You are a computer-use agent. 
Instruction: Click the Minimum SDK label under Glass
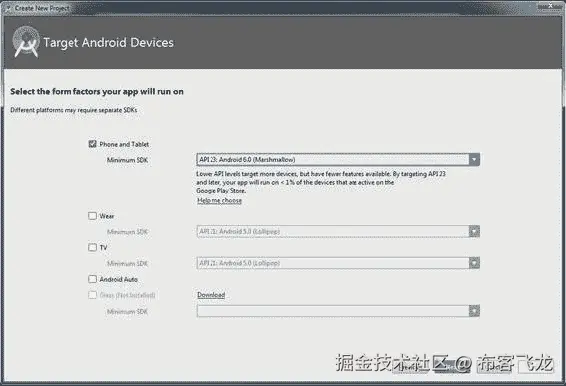[127, 311]
